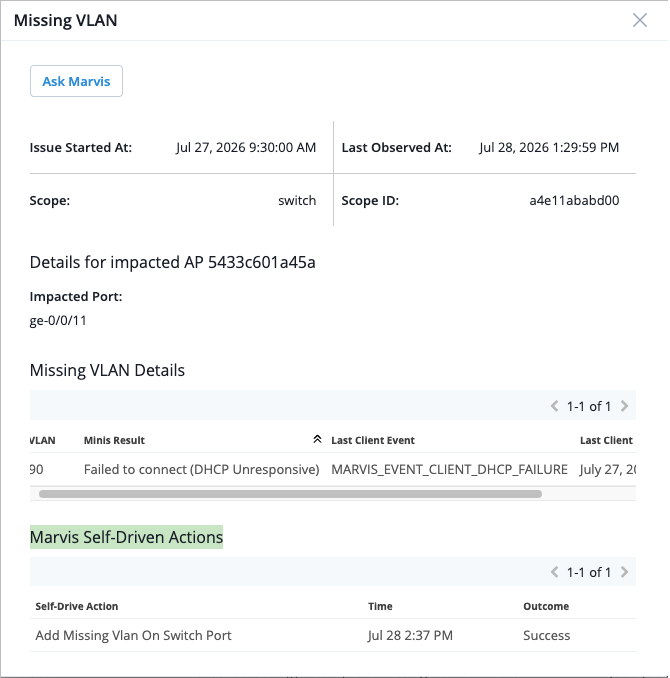Click the Last Client Event column header

click(373, 440)
